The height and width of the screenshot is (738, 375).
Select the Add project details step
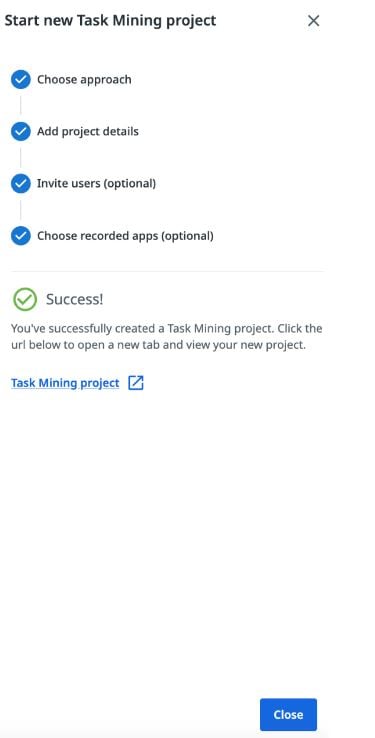tap(88, 131)
